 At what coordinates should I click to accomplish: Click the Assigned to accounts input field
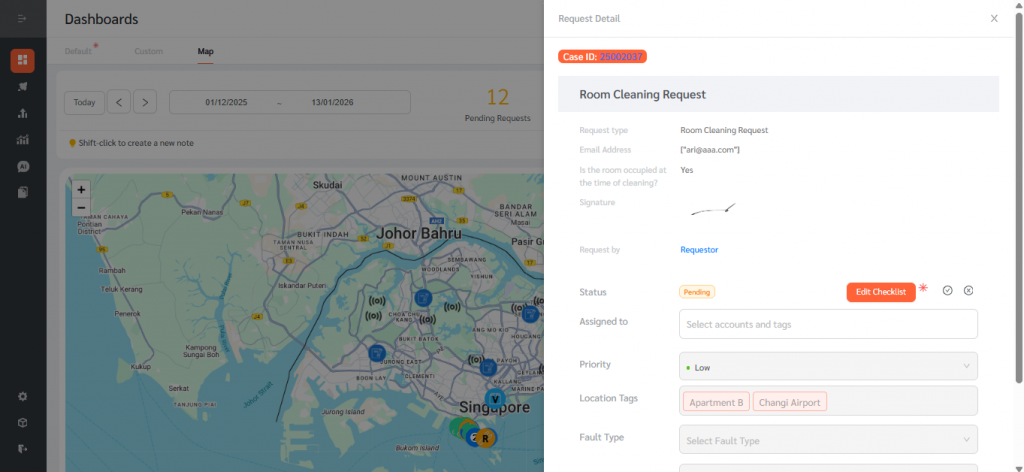coord(828,324)
